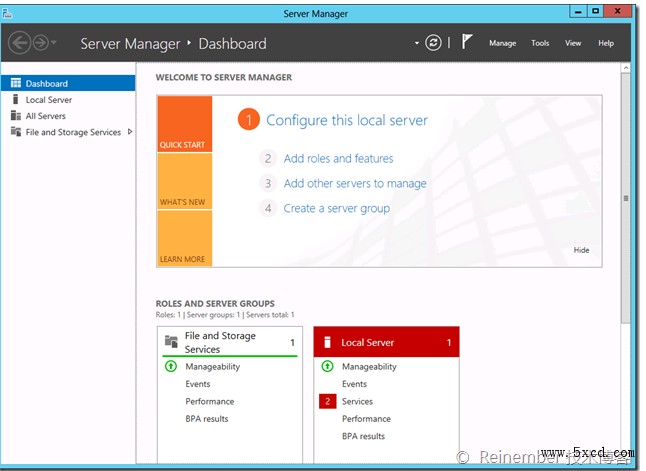Click Configure this local server link

[x=346, y=120]
